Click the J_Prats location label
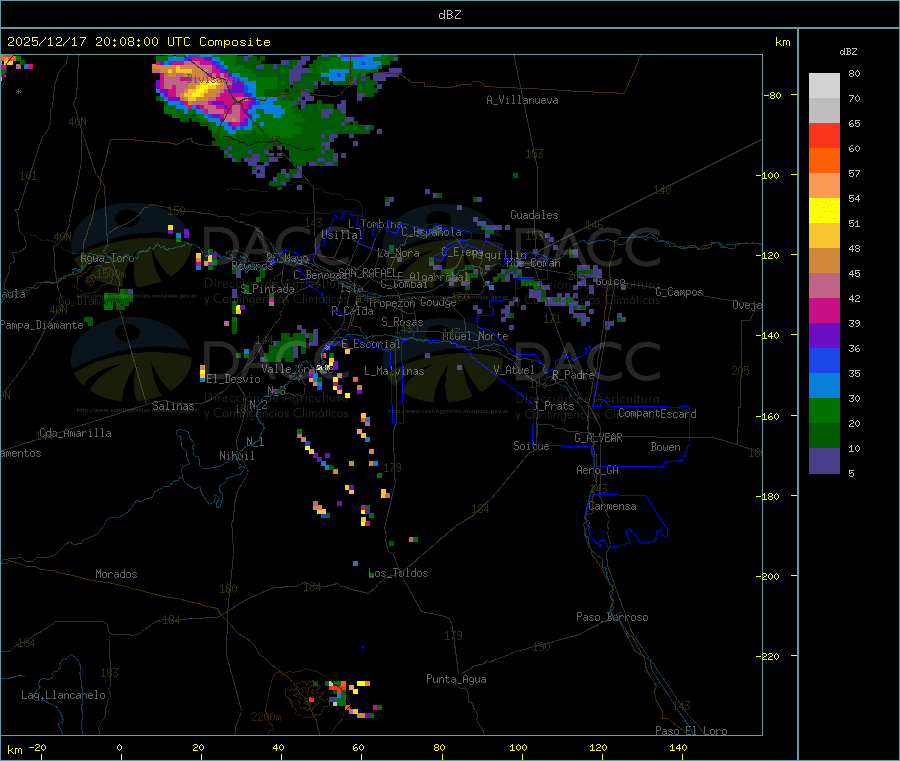The image size is (900, 761). 553,406
